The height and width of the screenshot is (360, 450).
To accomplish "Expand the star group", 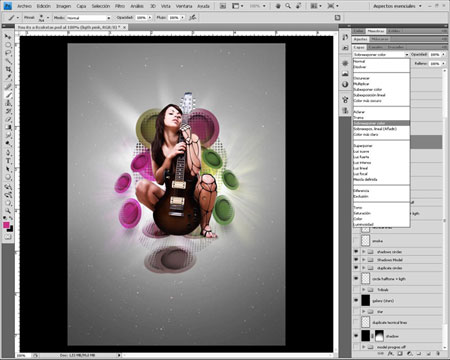I will point(364,311).
